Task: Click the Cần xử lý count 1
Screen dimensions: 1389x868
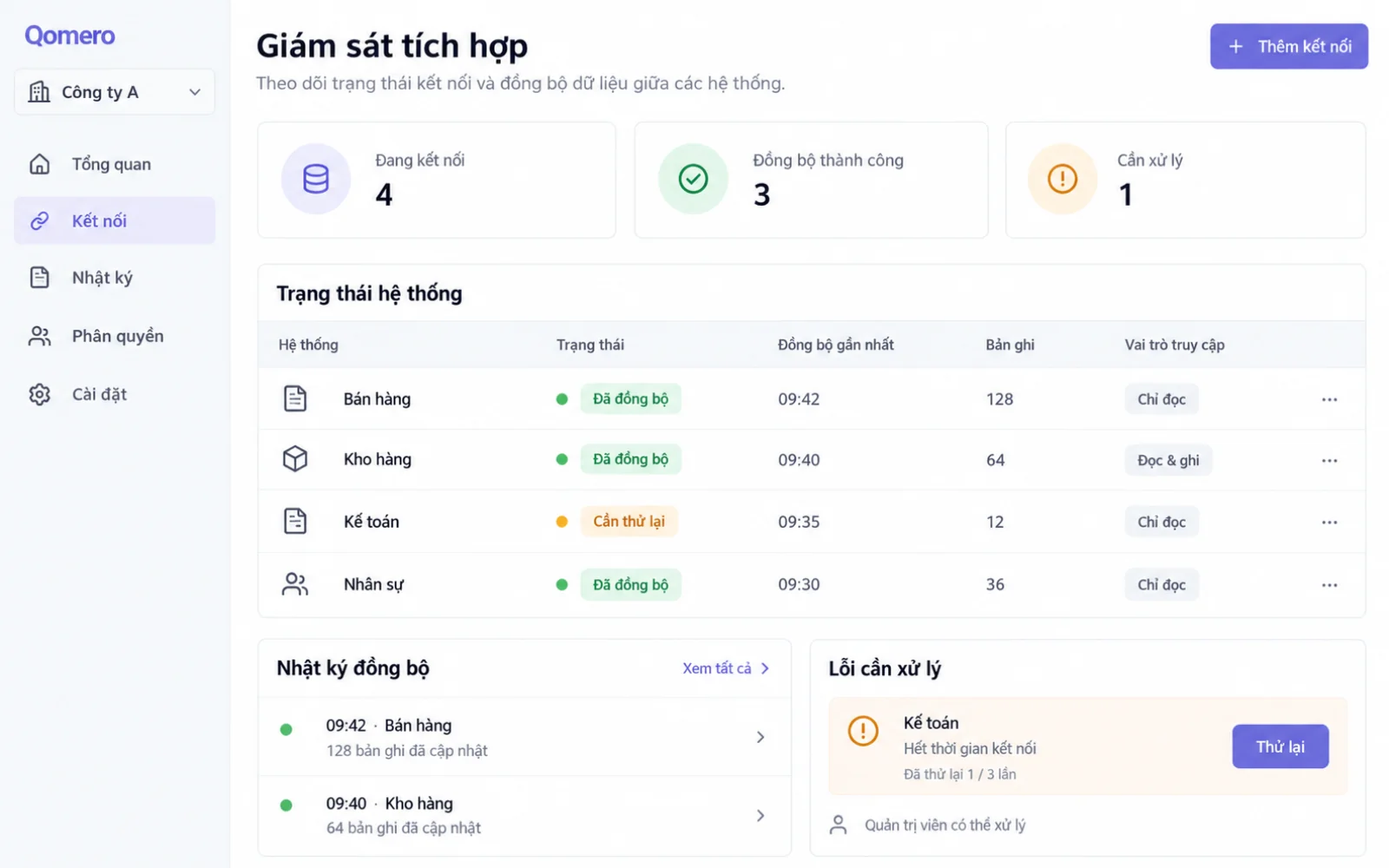Action: coord(1126,194)
